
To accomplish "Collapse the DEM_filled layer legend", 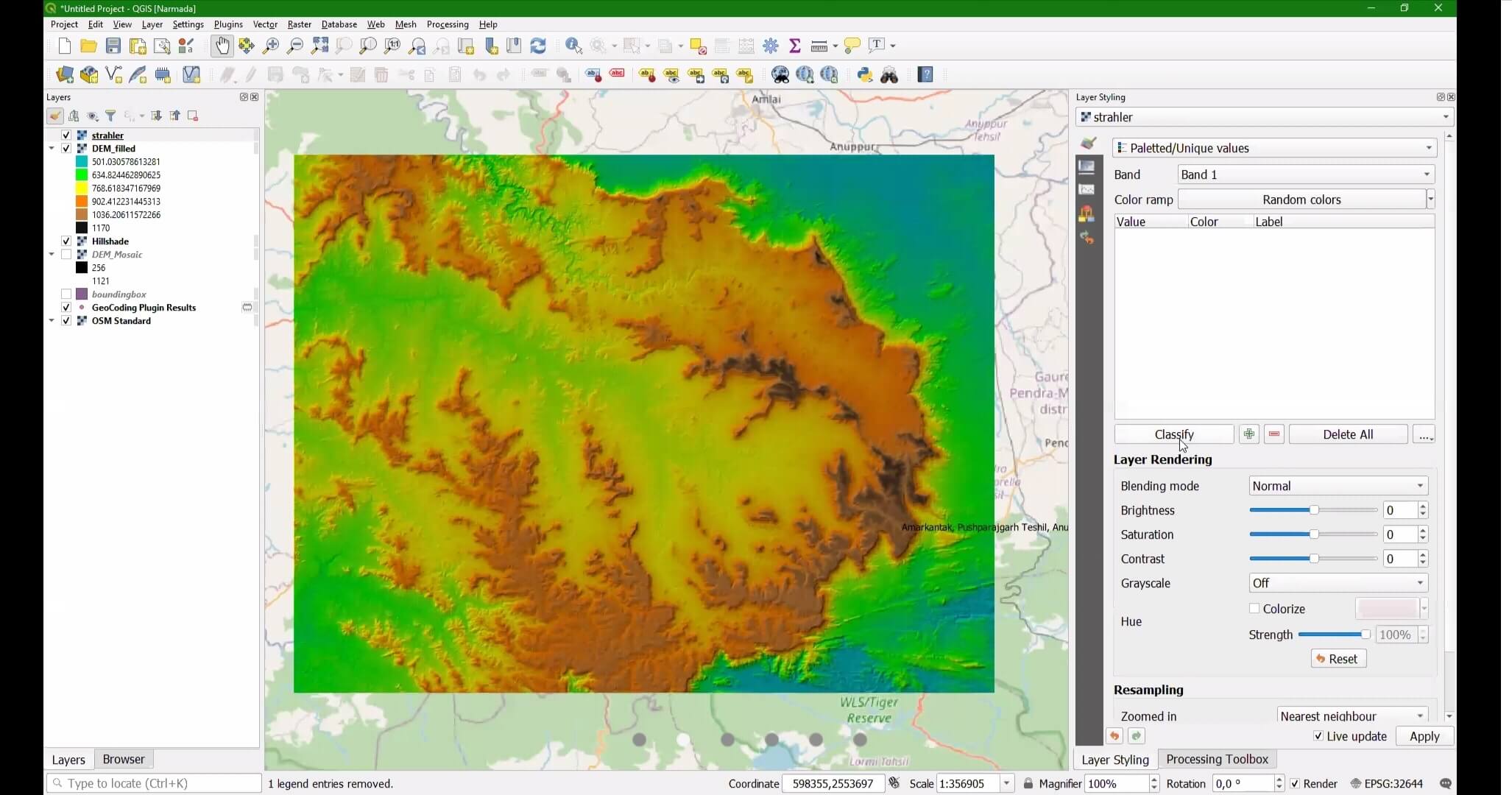I will click(52, 149).
